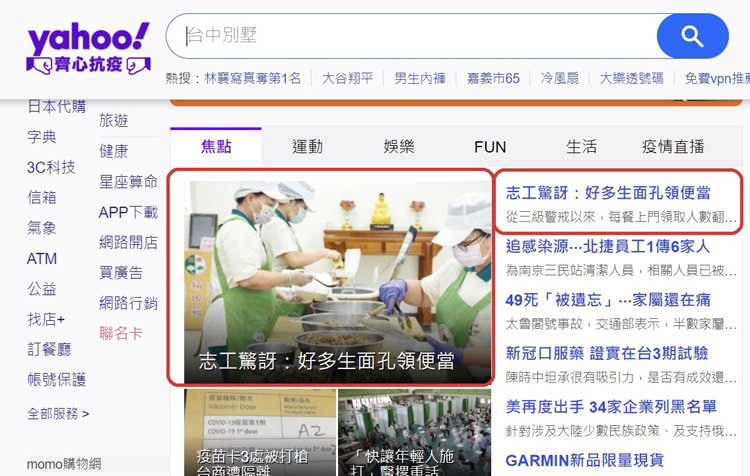Open 買廣告 link

point(121,273)
